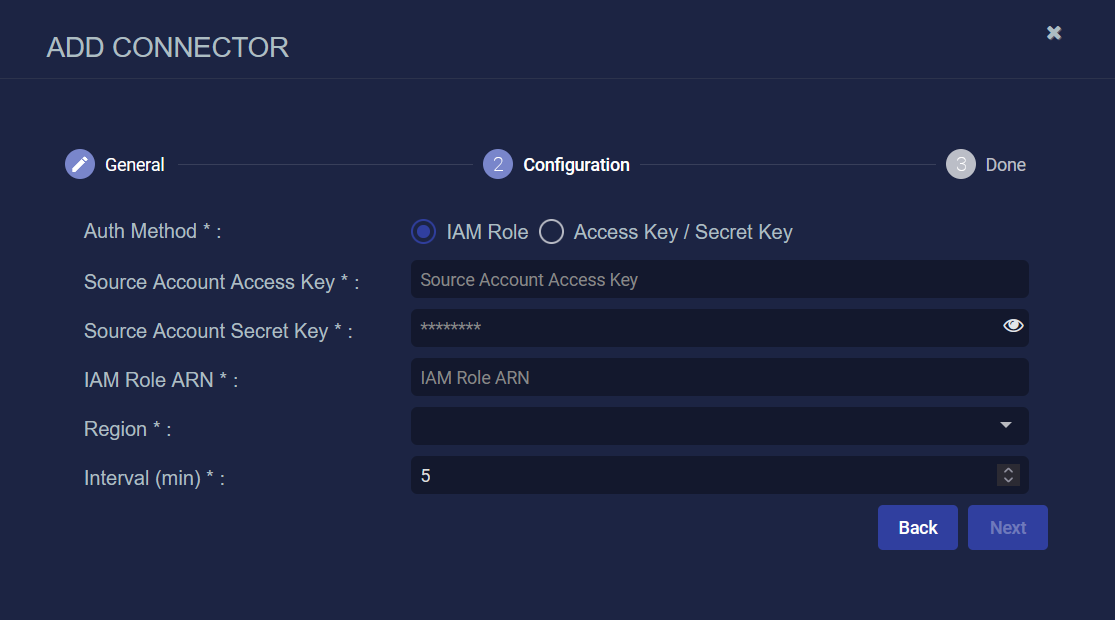1115x620 pixels.
Task: Show the secret key with eye icon
Action: [1013, 325]
